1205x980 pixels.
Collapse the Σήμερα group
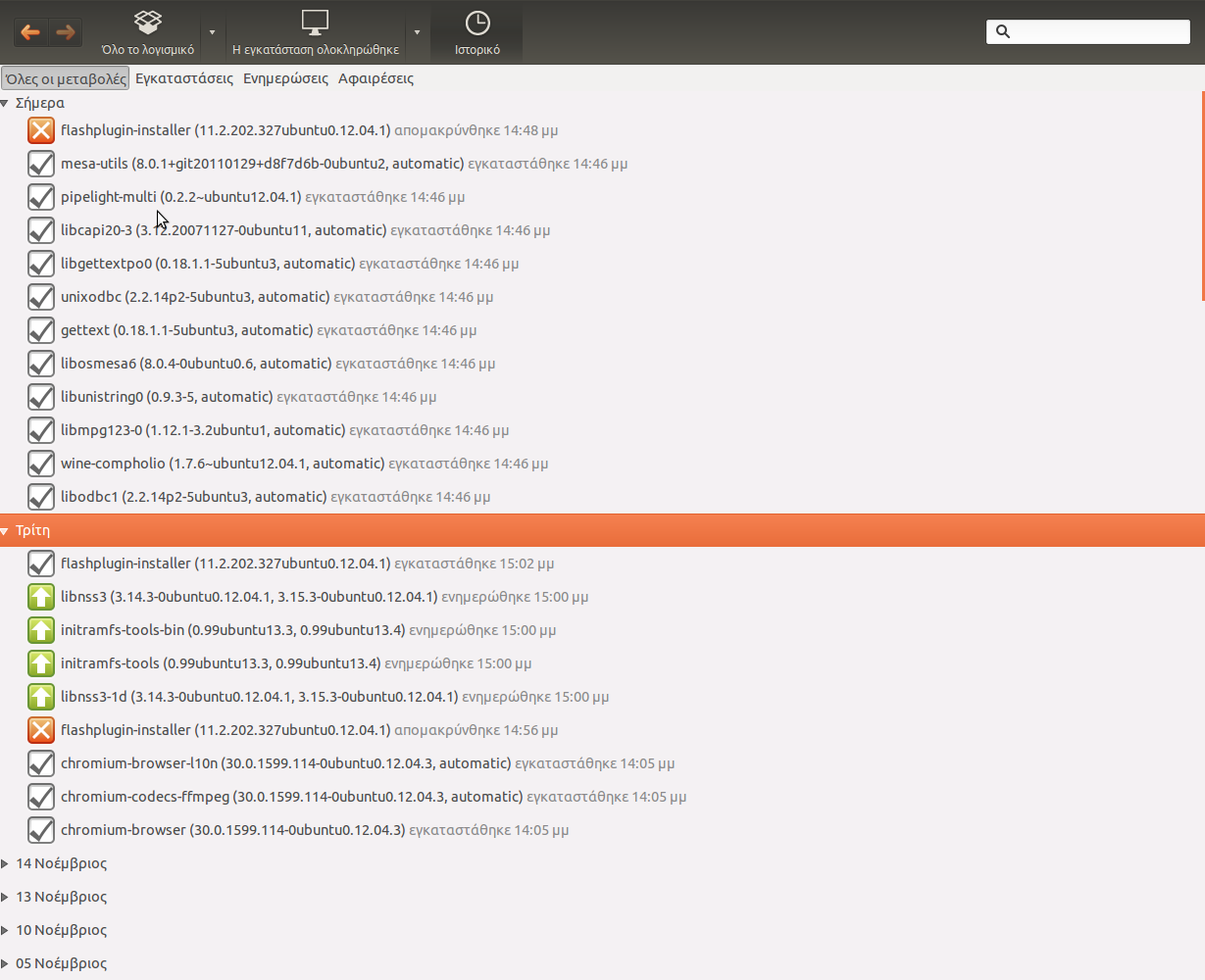tap(5, 103)
